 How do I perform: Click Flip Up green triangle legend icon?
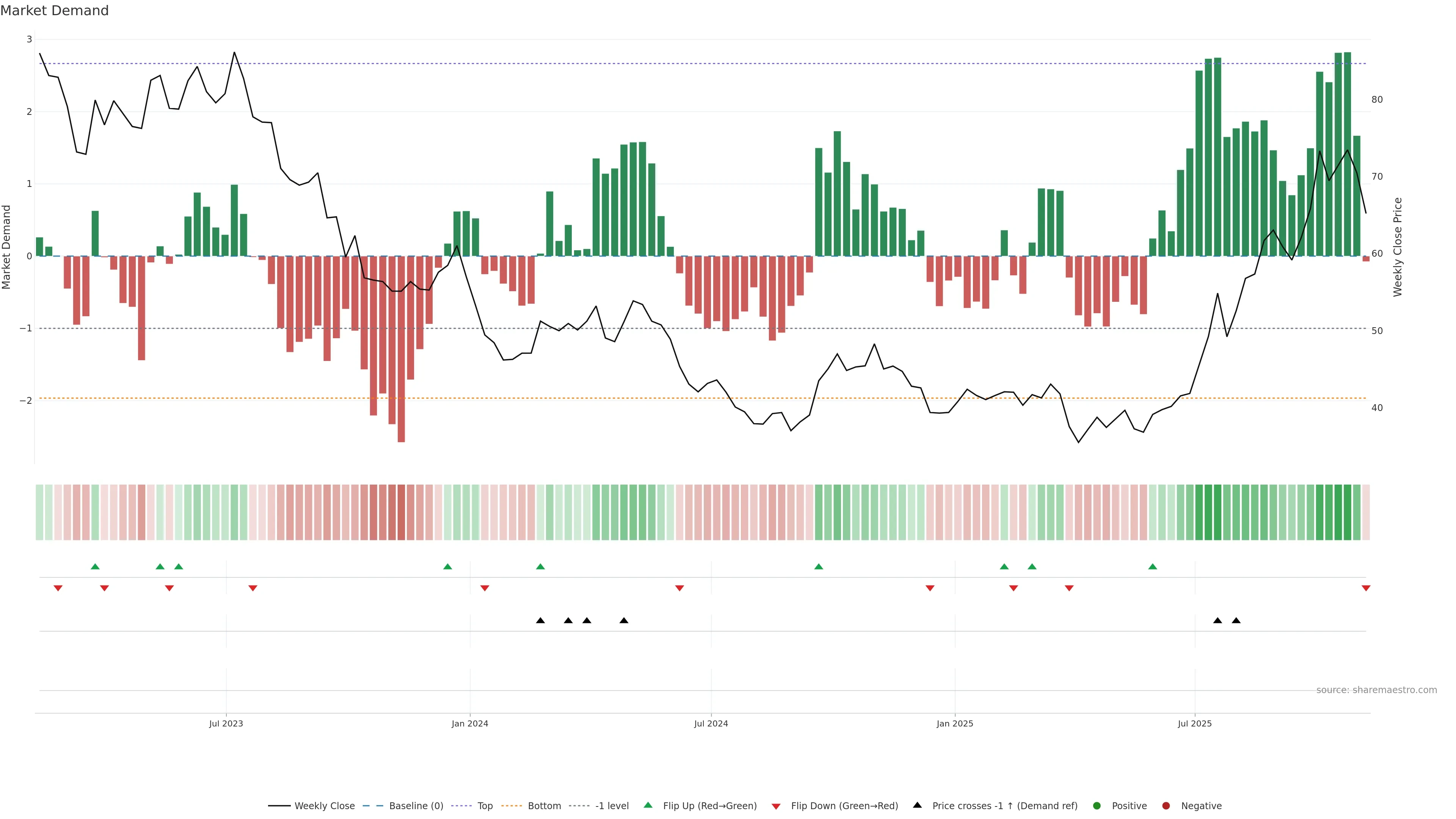(648, 805)
